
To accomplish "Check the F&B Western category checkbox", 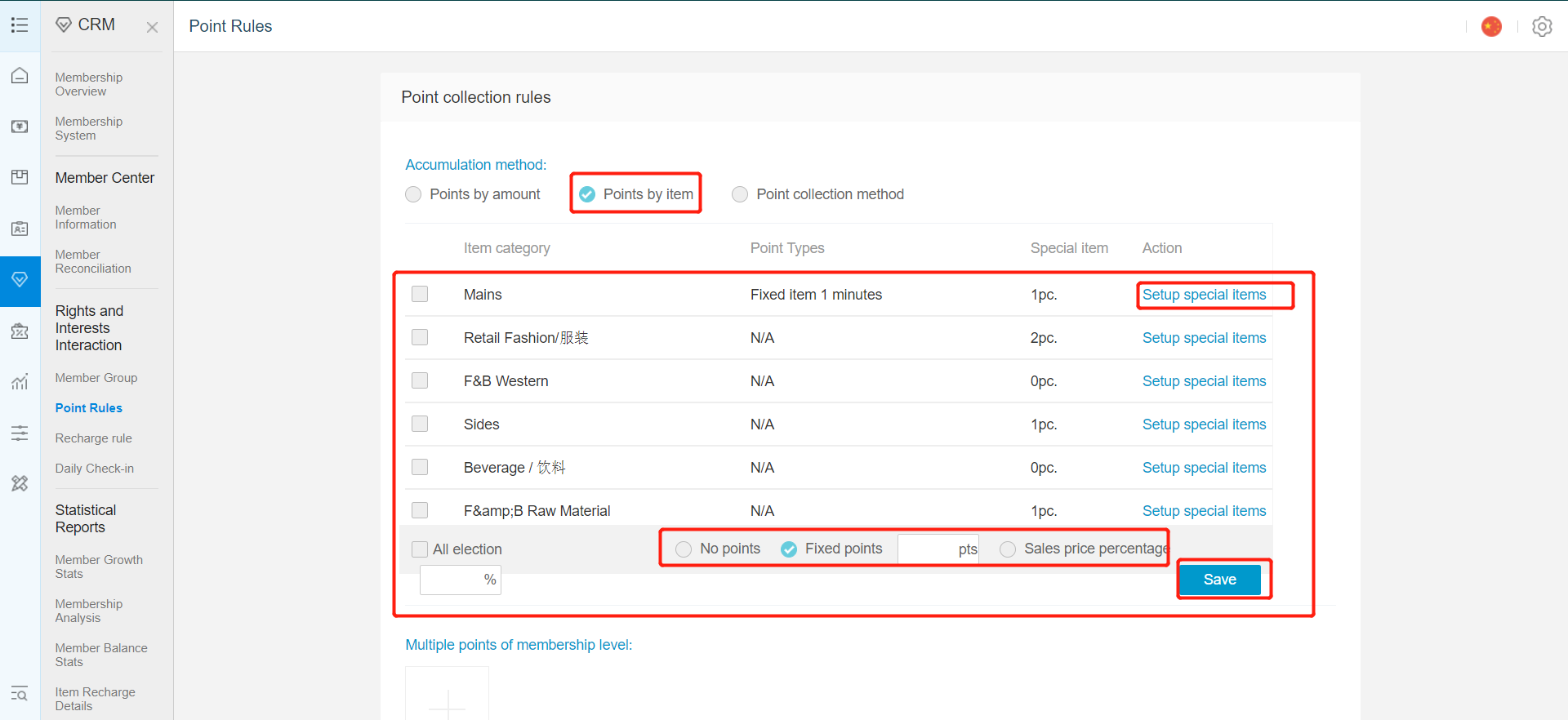I will click(420, 380).
